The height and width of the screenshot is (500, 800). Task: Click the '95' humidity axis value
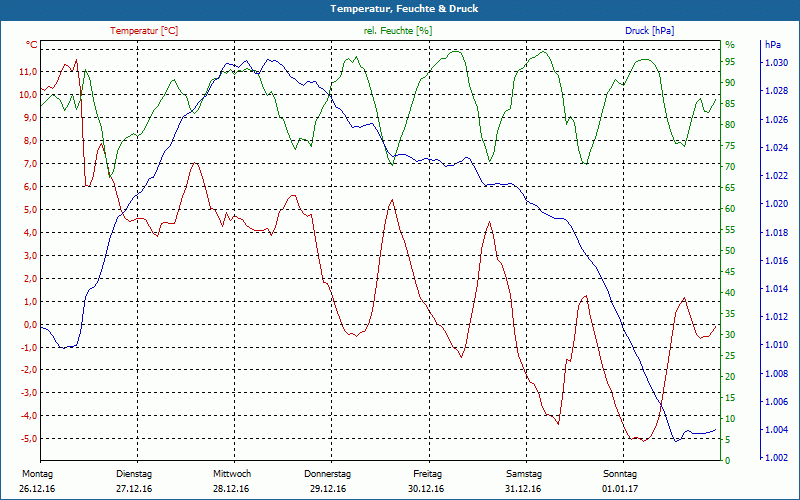click(x=730, y=62)
